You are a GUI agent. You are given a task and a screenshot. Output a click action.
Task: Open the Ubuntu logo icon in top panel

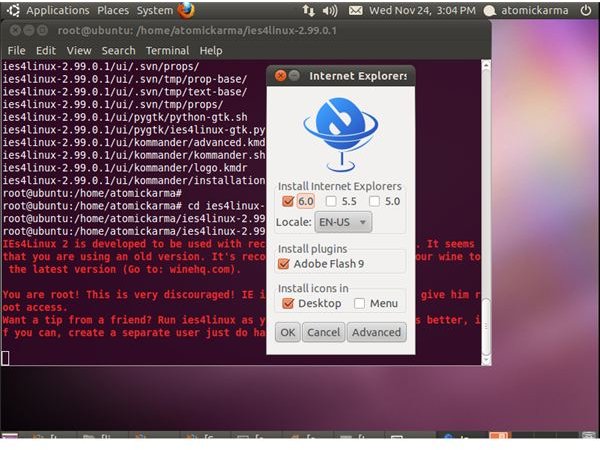click(x=13, y=11)
